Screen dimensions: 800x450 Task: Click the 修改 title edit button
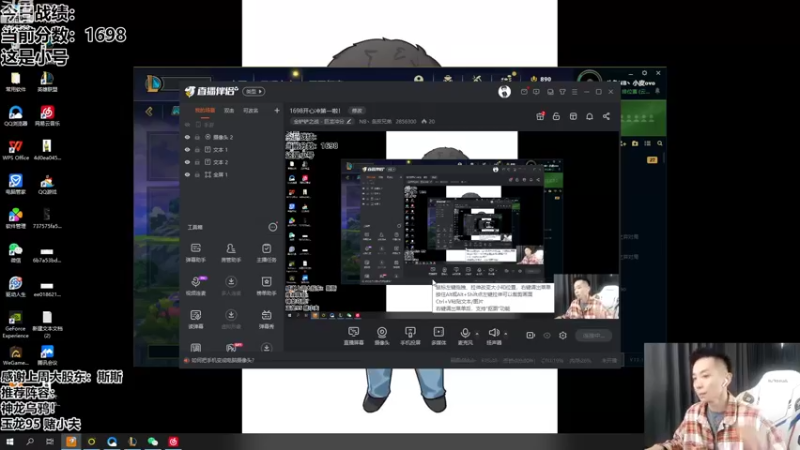click(357, 110)
